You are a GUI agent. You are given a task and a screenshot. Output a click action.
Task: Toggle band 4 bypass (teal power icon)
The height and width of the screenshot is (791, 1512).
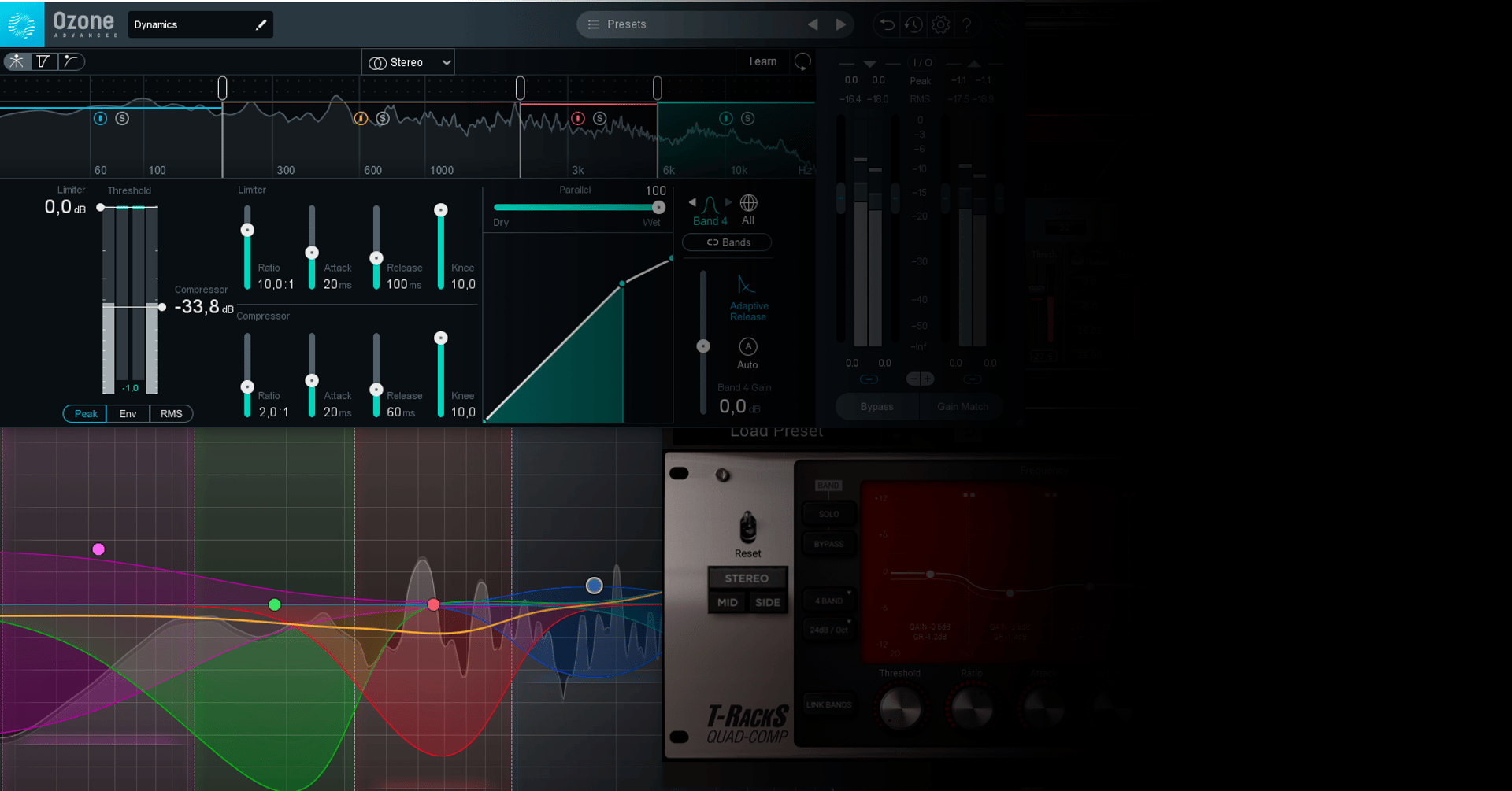click(x=726, y=118)
